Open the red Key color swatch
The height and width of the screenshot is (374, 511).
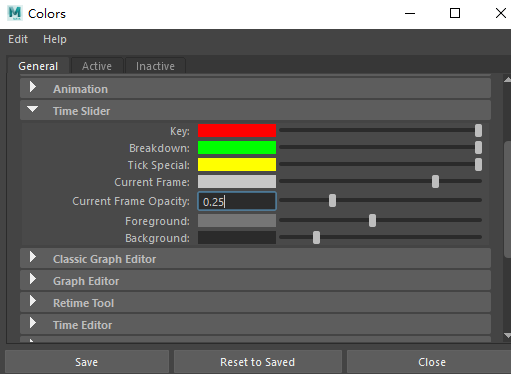pyautogui.click(x=237, y=131)
